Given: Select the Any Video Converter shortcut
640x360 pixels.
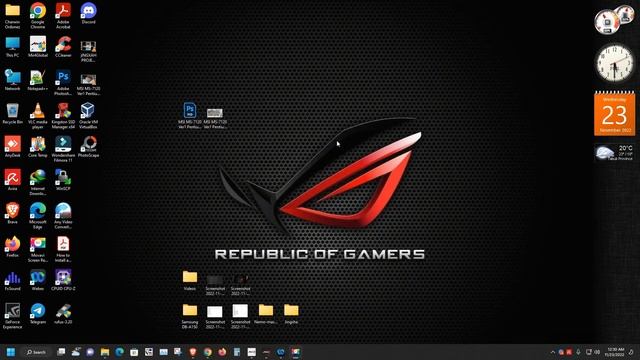Looking at the screenshot, I should pos(63,216).
